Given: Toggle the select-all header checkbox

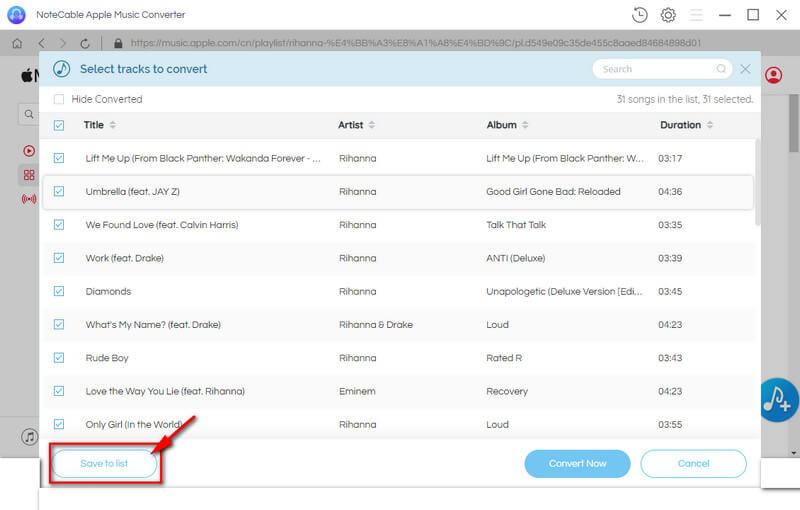Looking at the screenshot, I should pyautogui.click(x=59, y=125).
